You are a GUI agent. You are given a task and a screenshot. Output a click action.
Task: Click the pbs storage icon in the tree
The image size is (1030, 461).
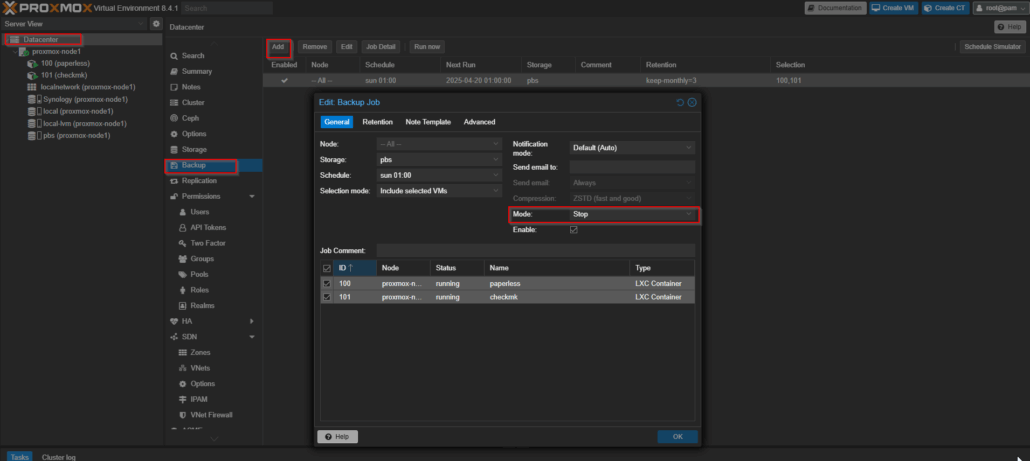32,136
